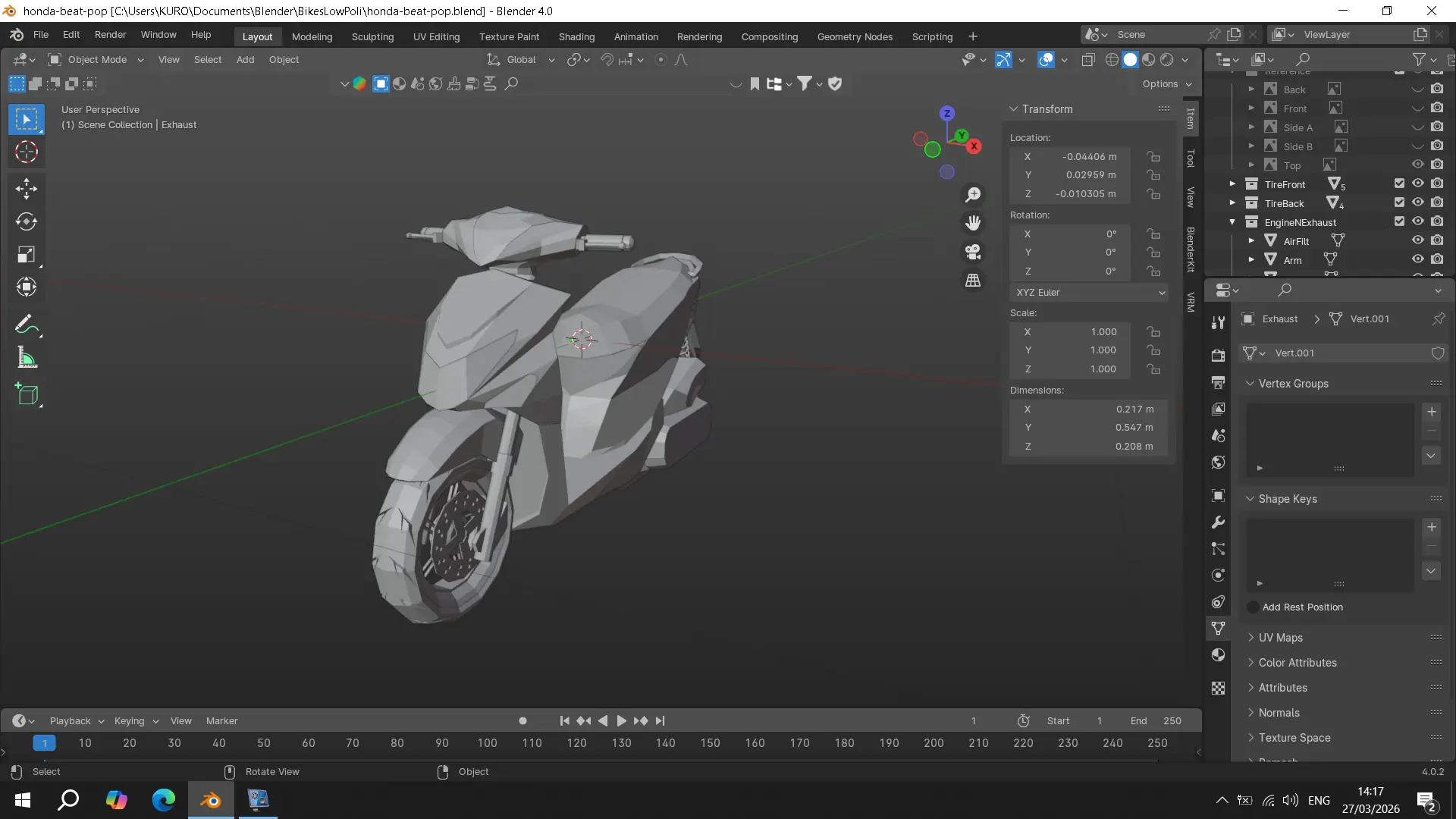1456x819 pixels.
Task: Add a new vertex group
Action: (1432, 412)
